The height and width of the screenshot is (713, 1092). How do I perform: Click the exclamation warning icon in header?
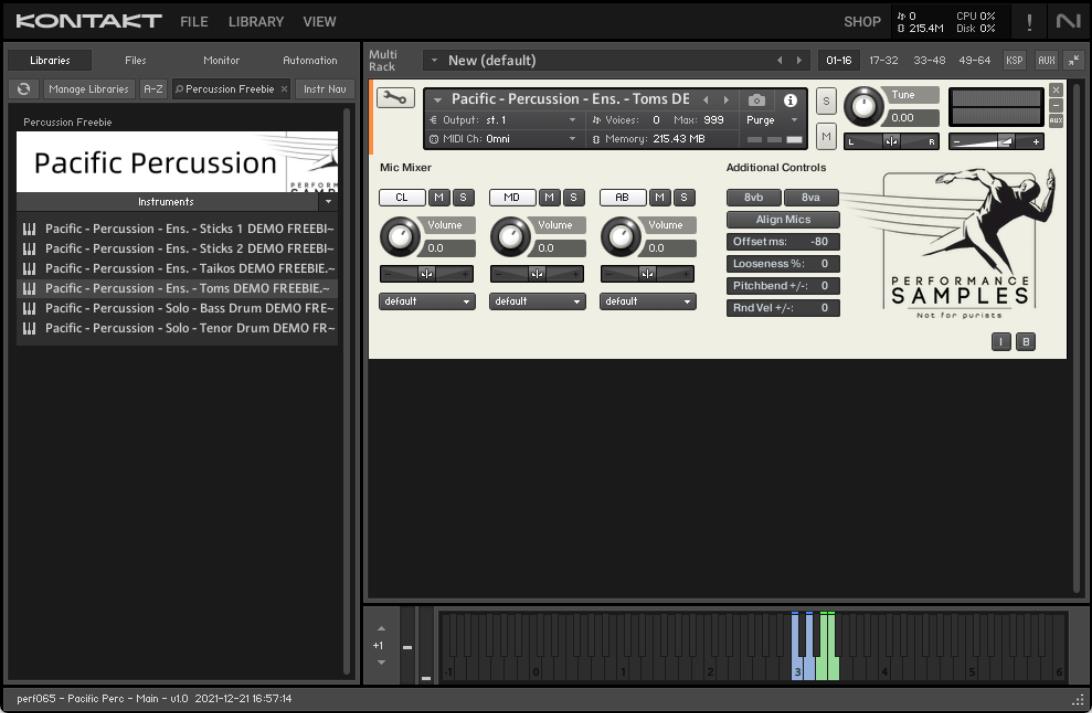(1030, 22)
